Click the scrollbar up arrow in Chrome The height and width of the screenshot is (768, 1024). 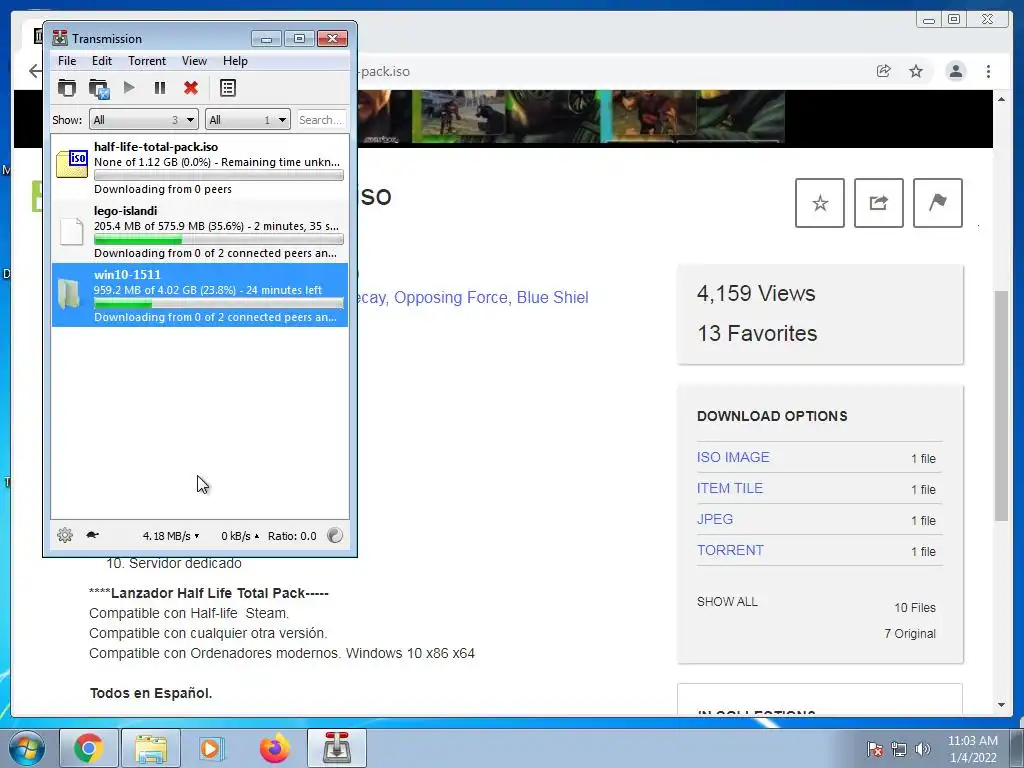coord(1001,99)
